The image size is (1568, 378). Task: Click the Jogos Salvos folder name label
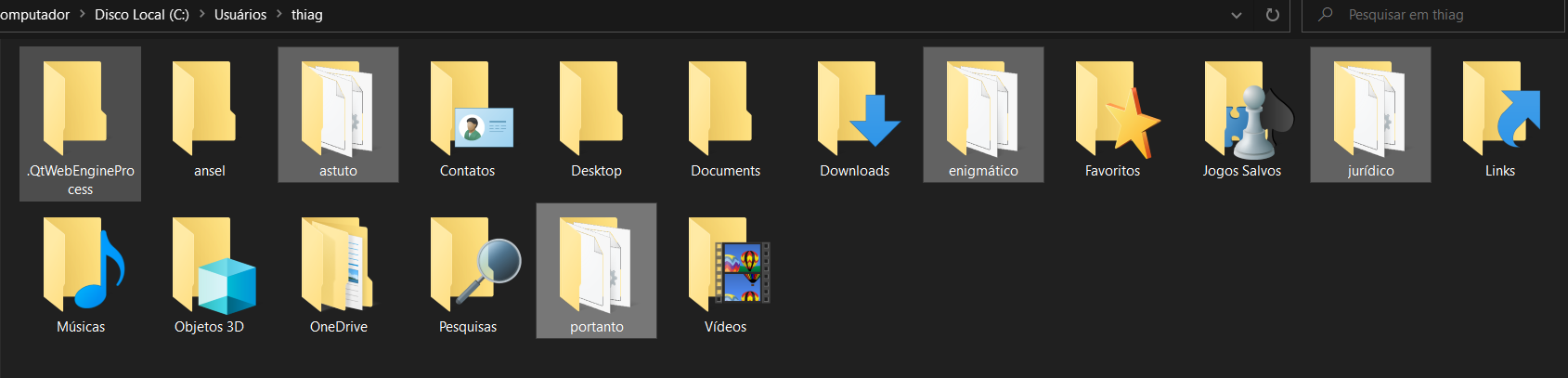1241,171
